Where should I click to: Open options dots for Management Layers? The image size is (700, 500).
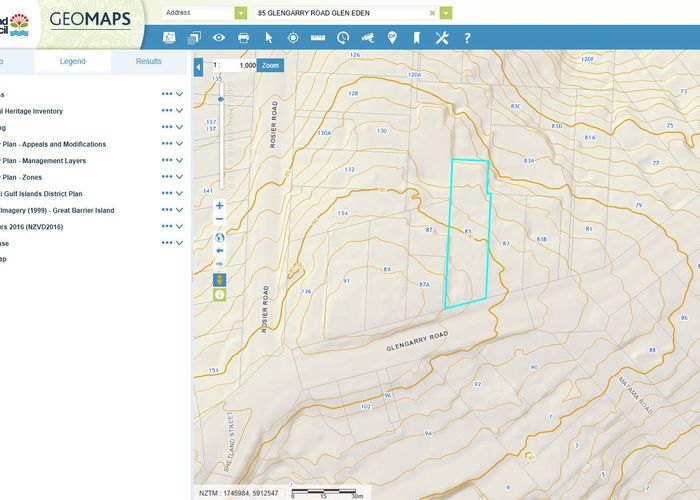click(167, 160)
